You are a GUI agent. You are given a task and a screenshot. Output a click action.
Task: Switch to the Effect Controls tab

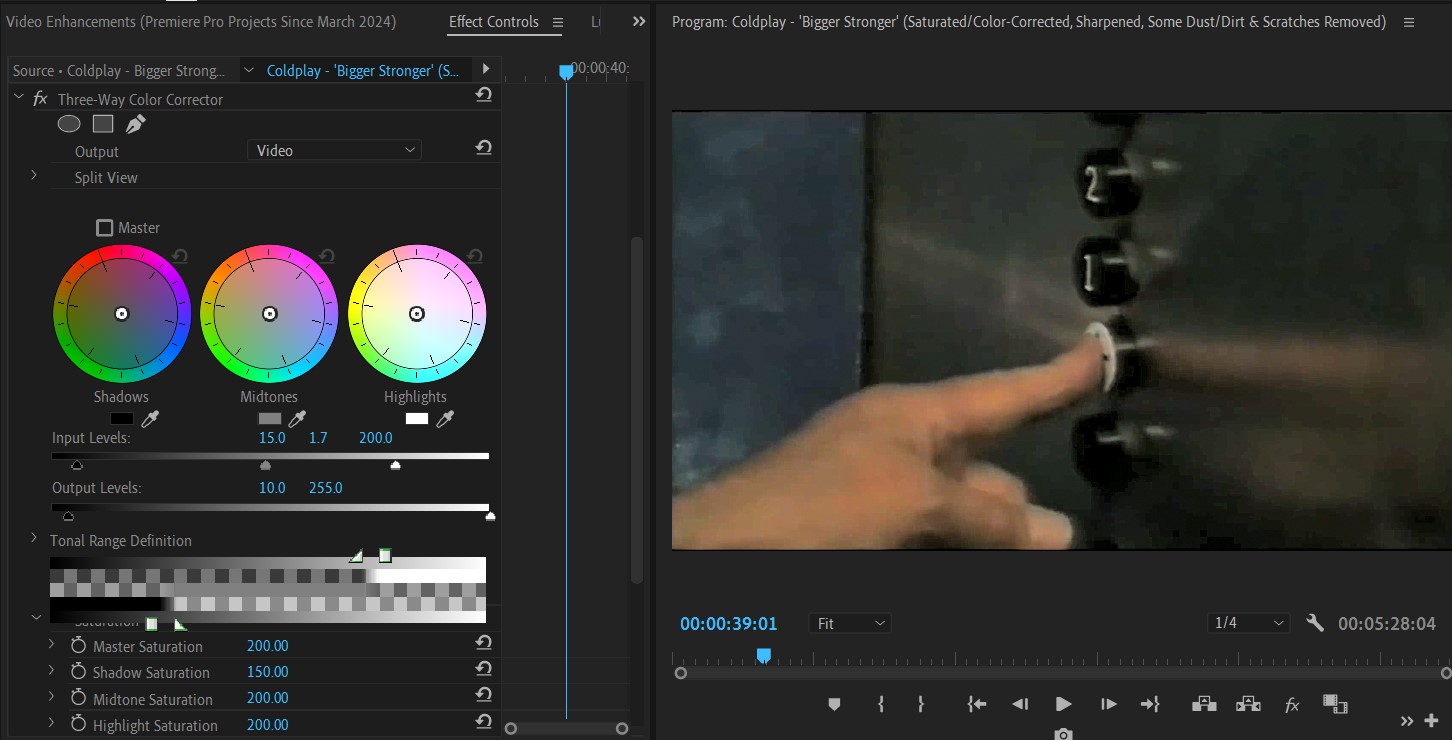point(493,22)
